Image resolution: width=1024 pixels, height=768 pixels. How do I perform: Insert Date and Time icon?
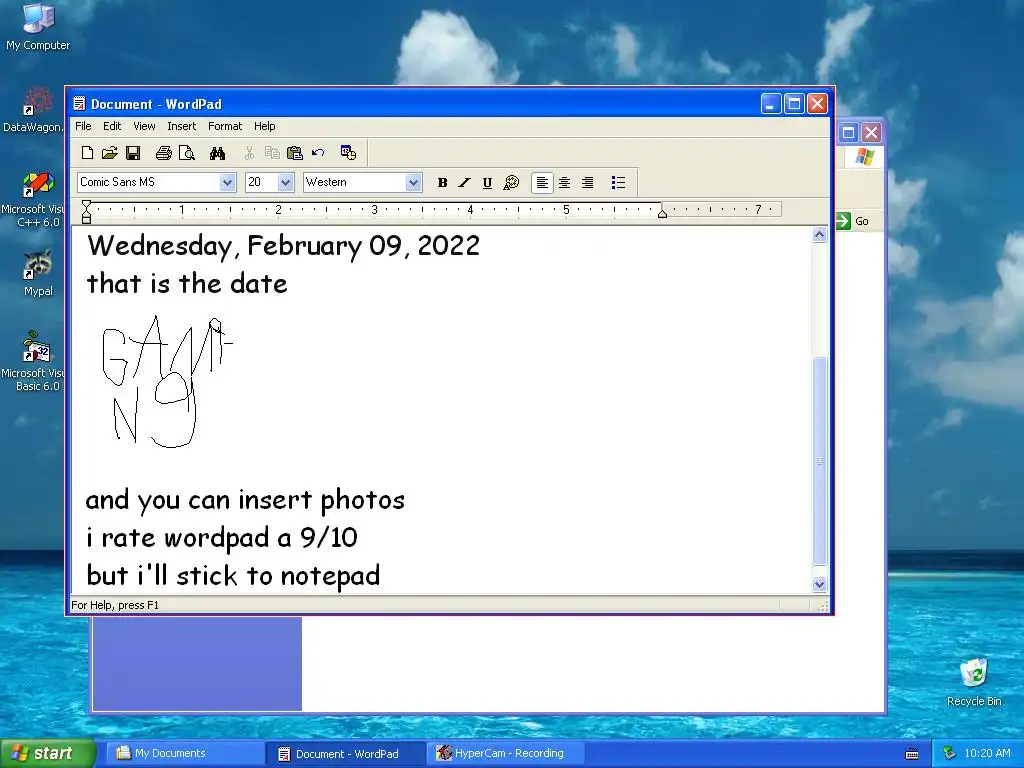pos(348,153)
